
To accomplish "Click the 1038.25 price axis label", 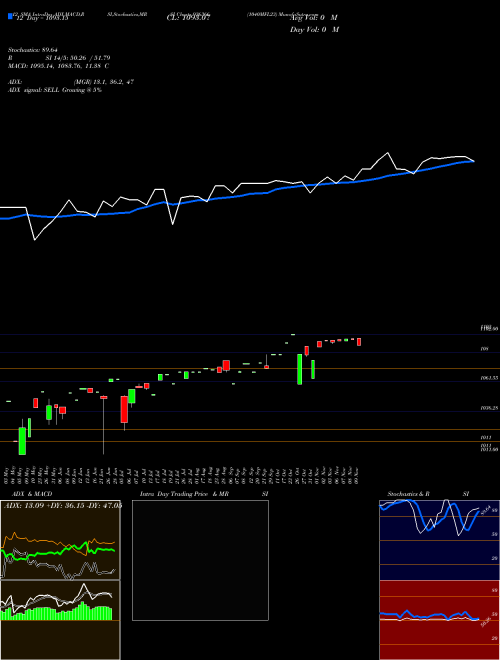I will point(489,408).
